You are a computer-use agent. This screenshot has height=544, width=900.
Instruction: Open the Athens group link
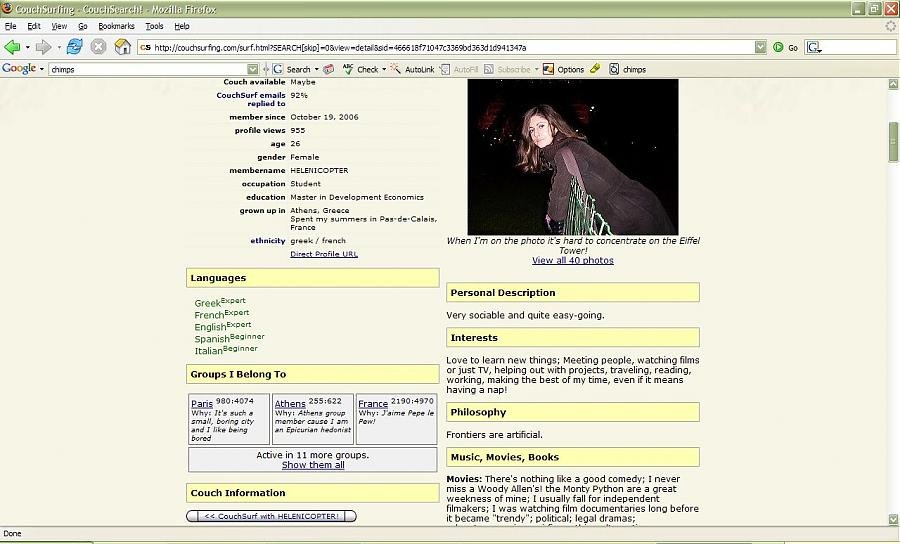point(290,403)
